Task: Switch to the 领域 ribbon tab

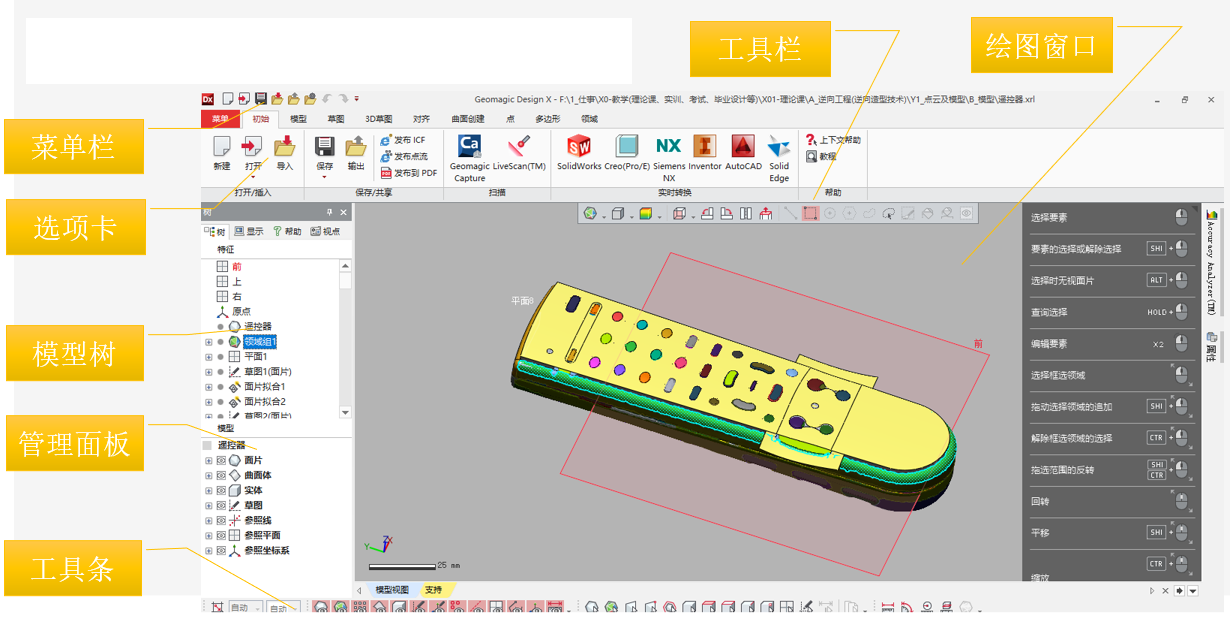Action: 590,119
